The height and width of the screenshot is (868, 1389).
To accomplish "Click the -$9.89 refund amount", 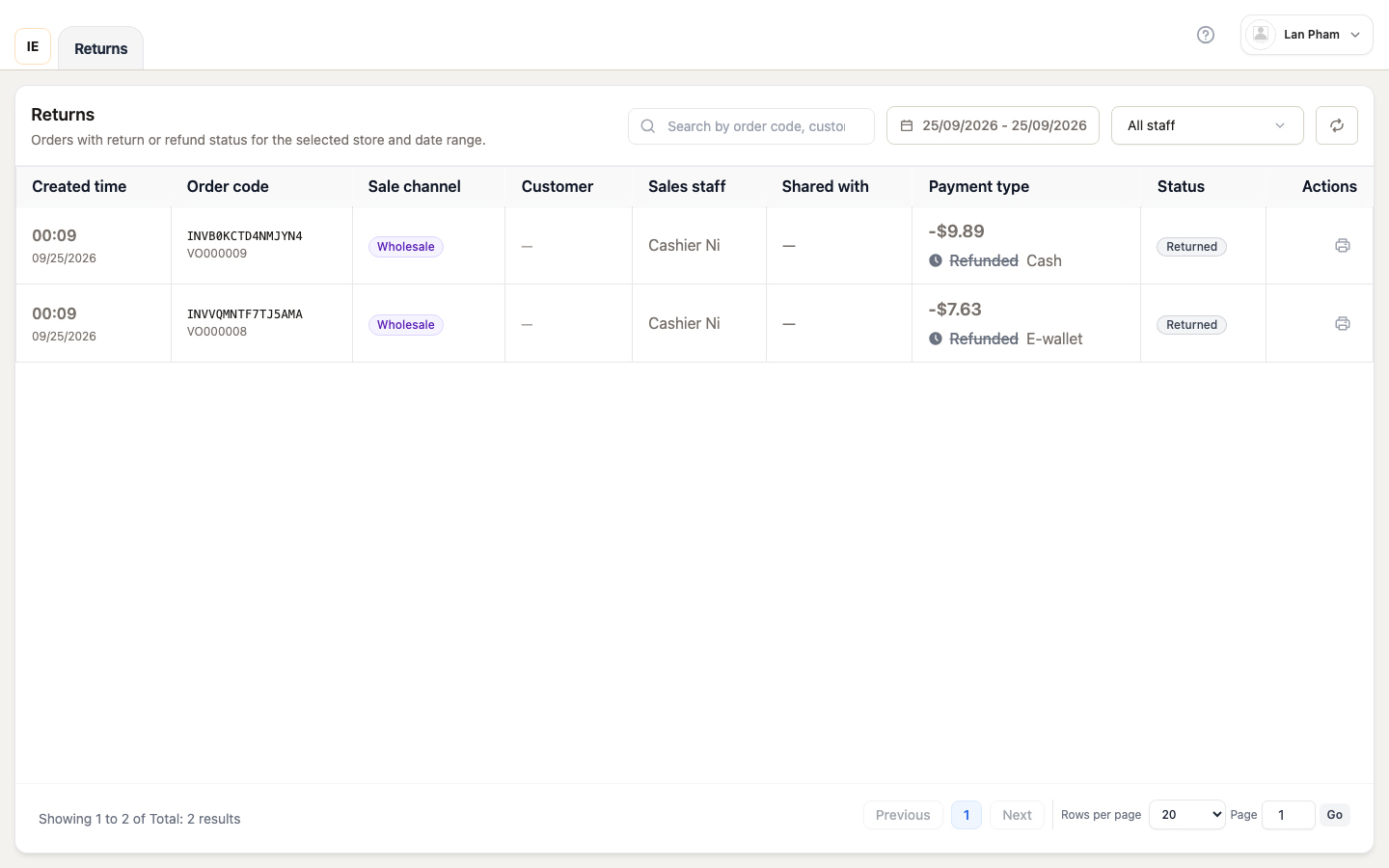I will [x=956, y=231].
